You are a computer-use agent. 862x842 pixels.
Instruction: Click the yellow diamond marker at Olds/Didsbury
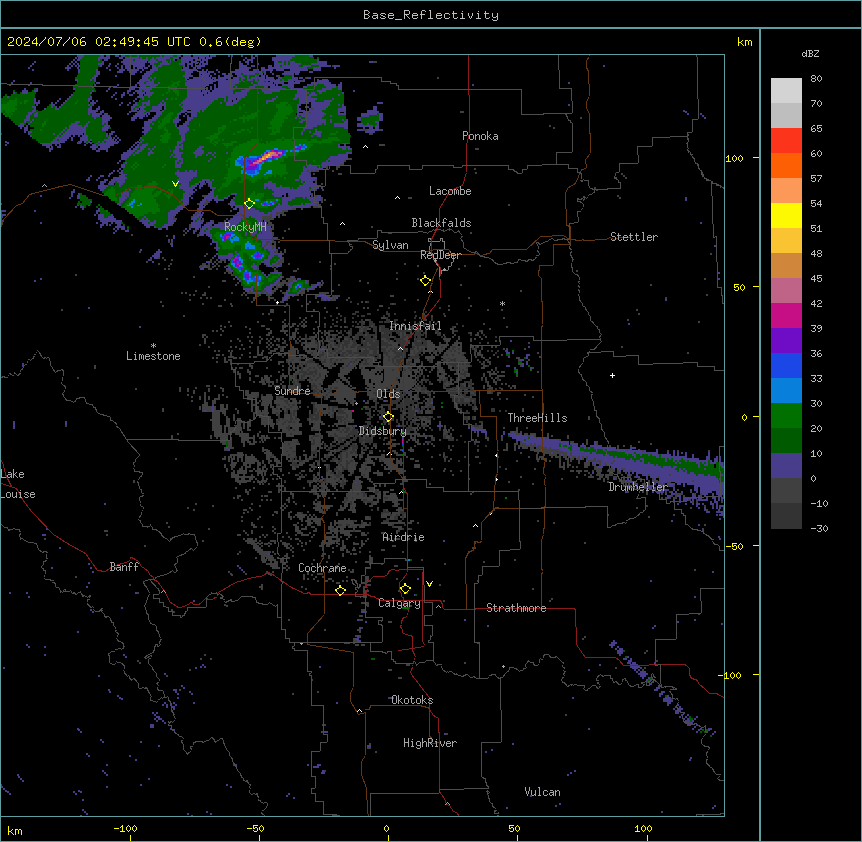tap(388, 417)
